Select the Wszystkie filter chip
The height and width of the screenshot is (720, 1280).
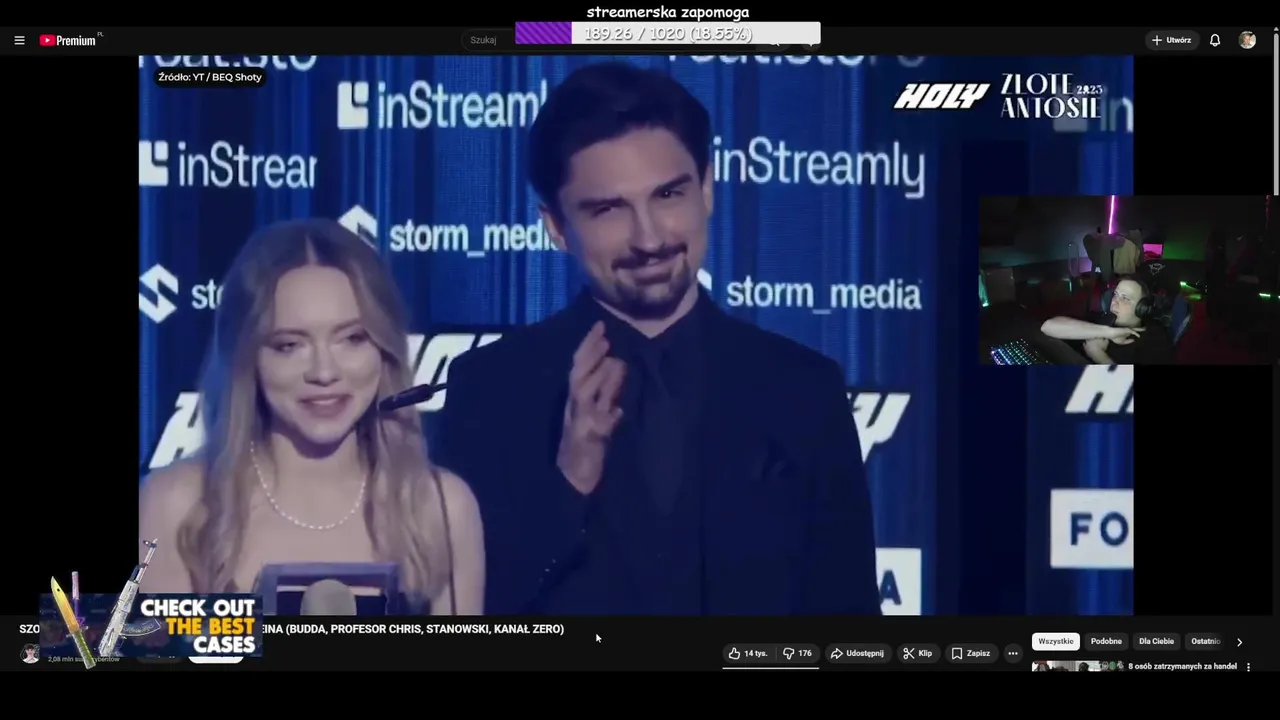click(1056, 641)
